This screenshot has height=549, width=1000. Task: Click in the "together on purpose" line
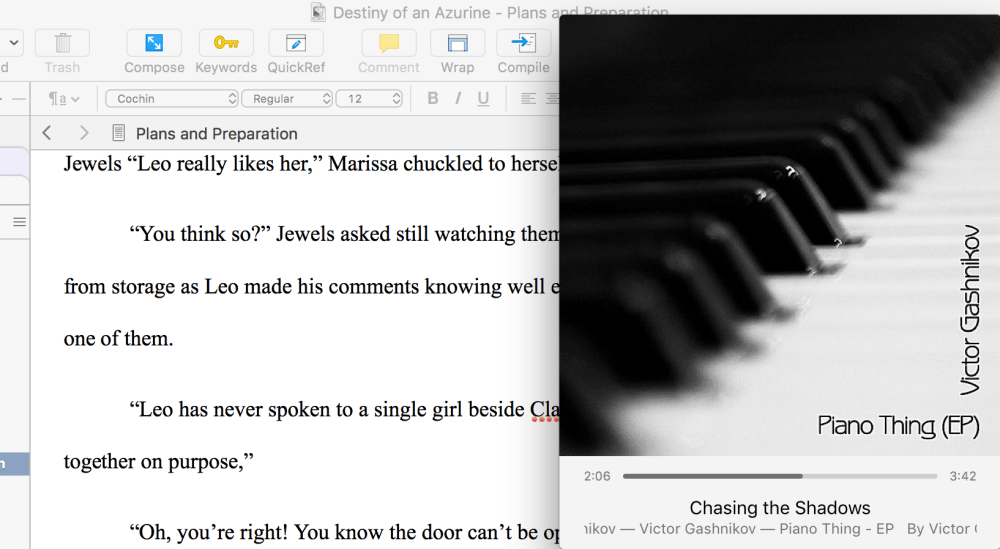158,461
